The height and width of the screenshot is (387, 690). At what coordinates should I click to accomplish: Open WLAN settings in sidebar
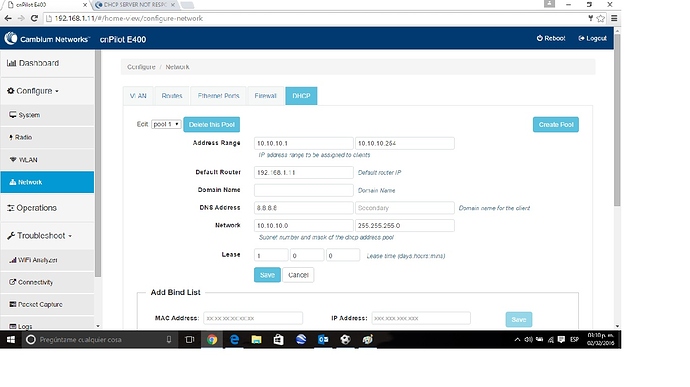(x=47, y=160)
